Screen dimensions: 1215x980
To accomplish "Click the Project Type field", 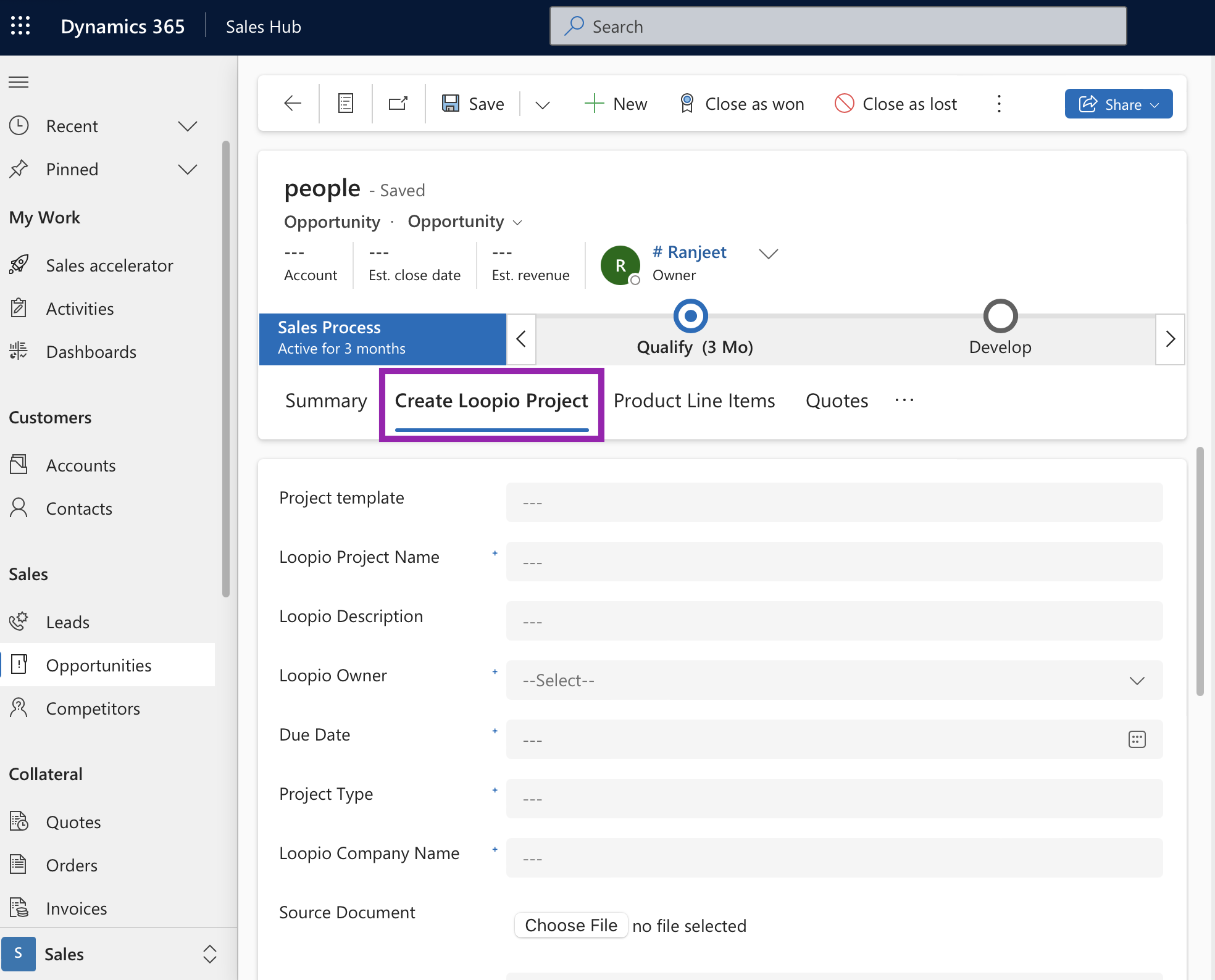I will point(834,799).
